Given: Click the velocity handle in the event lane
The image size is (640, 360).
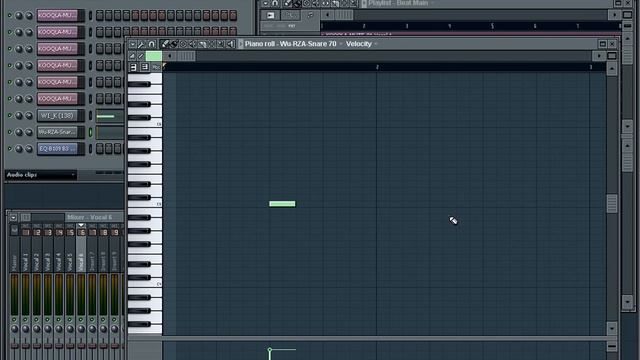Looking at the screenshot, I should [x=269, y=350].
